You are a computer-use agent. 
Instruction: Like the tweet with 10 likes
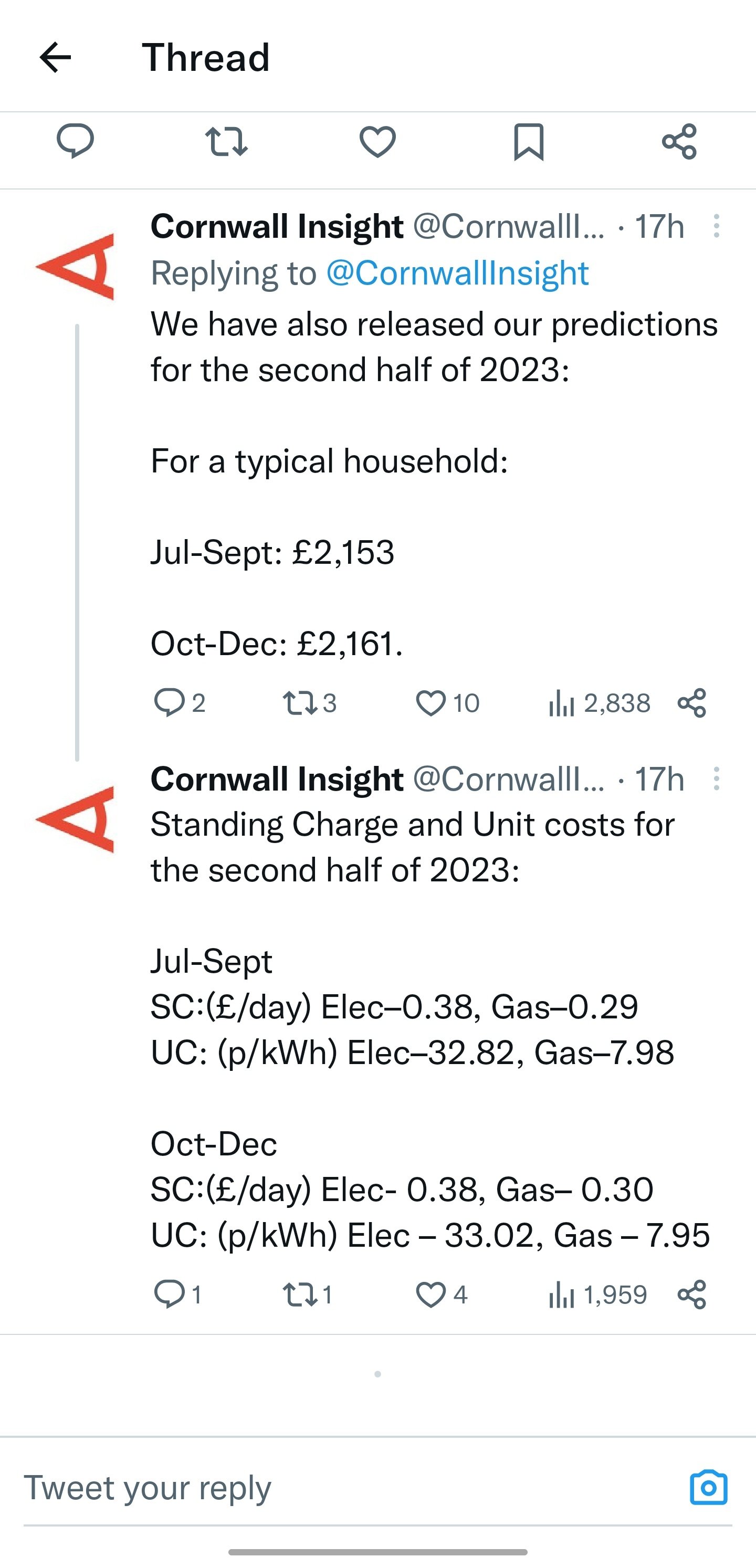(x=447, y=703)
